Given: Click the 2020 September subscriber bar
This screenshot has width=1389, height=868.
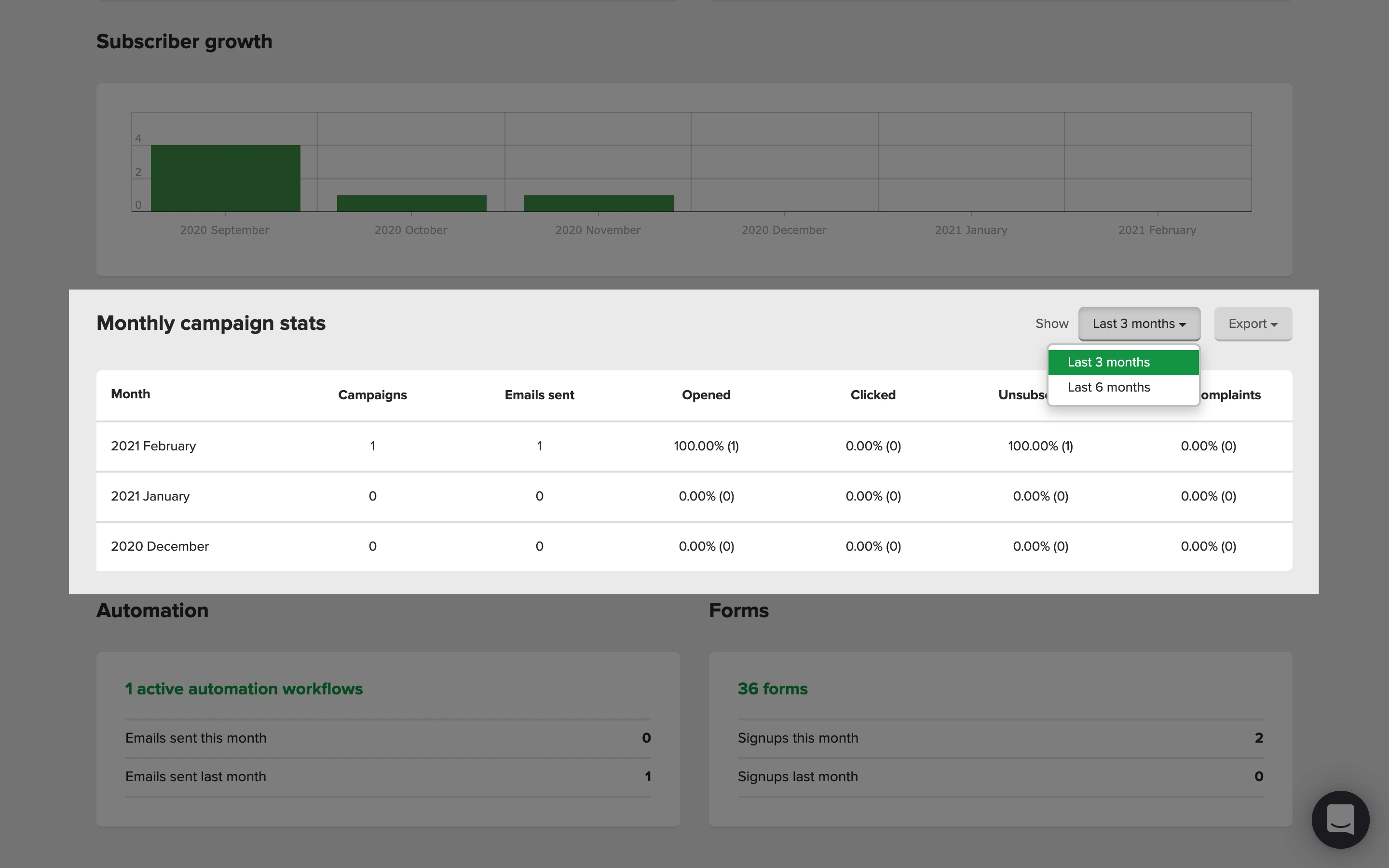Looking at the screenshot, I should click(225, 178).
